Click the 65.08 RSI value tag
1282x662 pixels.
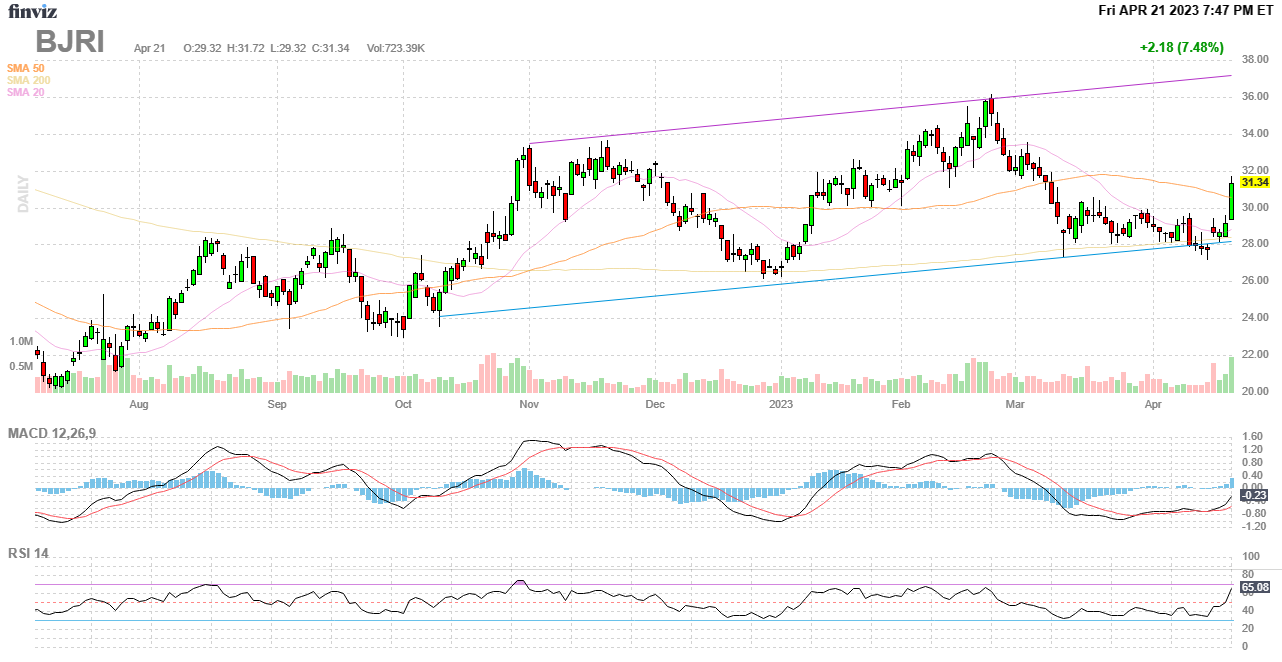[1254, 587]
